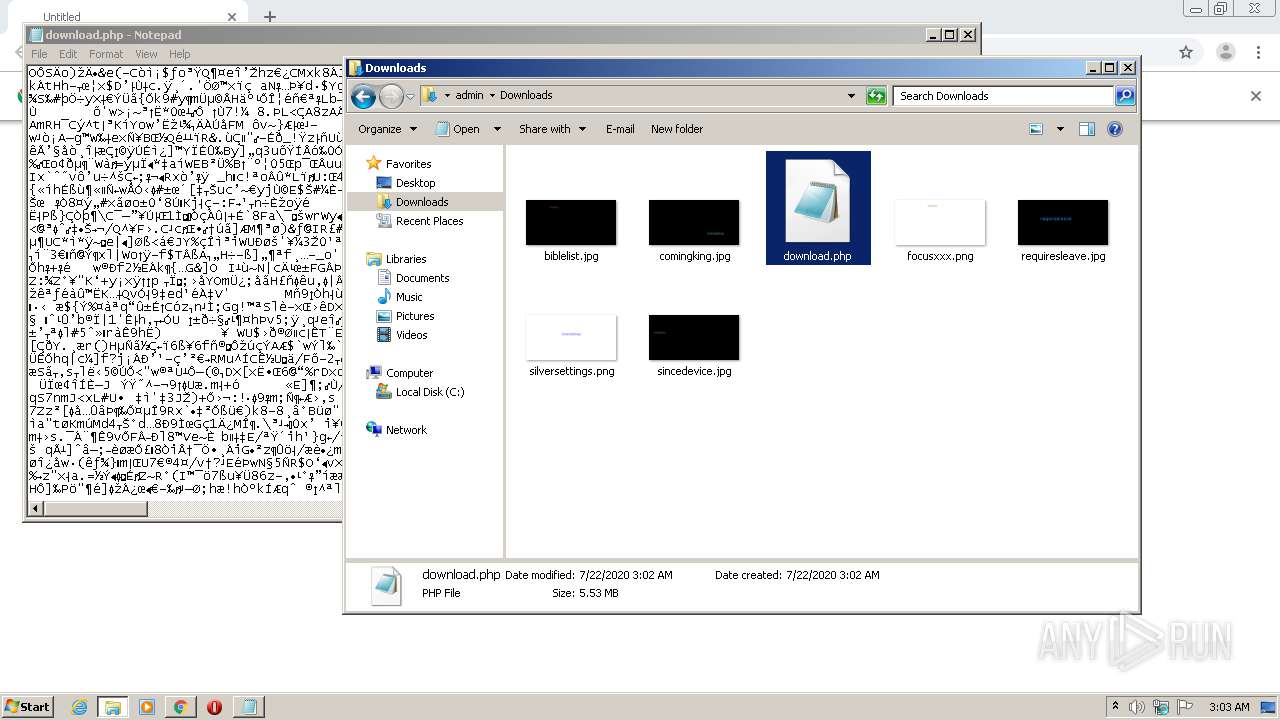The image size is (1280, 720).
Task: Click the search magnifier icon
Action: pos(1125,96)
